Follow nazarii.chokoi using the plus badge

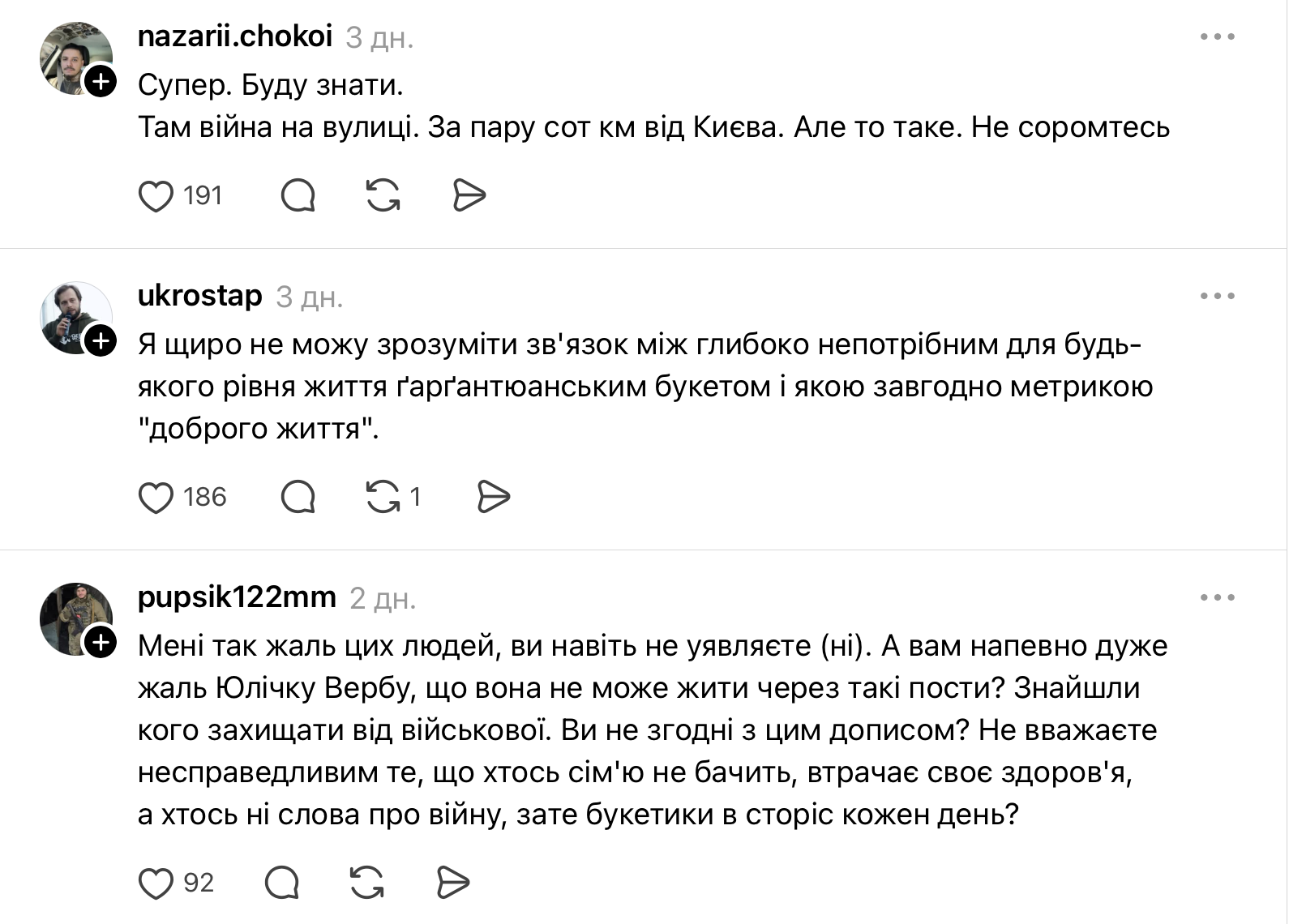pos(101,82)
